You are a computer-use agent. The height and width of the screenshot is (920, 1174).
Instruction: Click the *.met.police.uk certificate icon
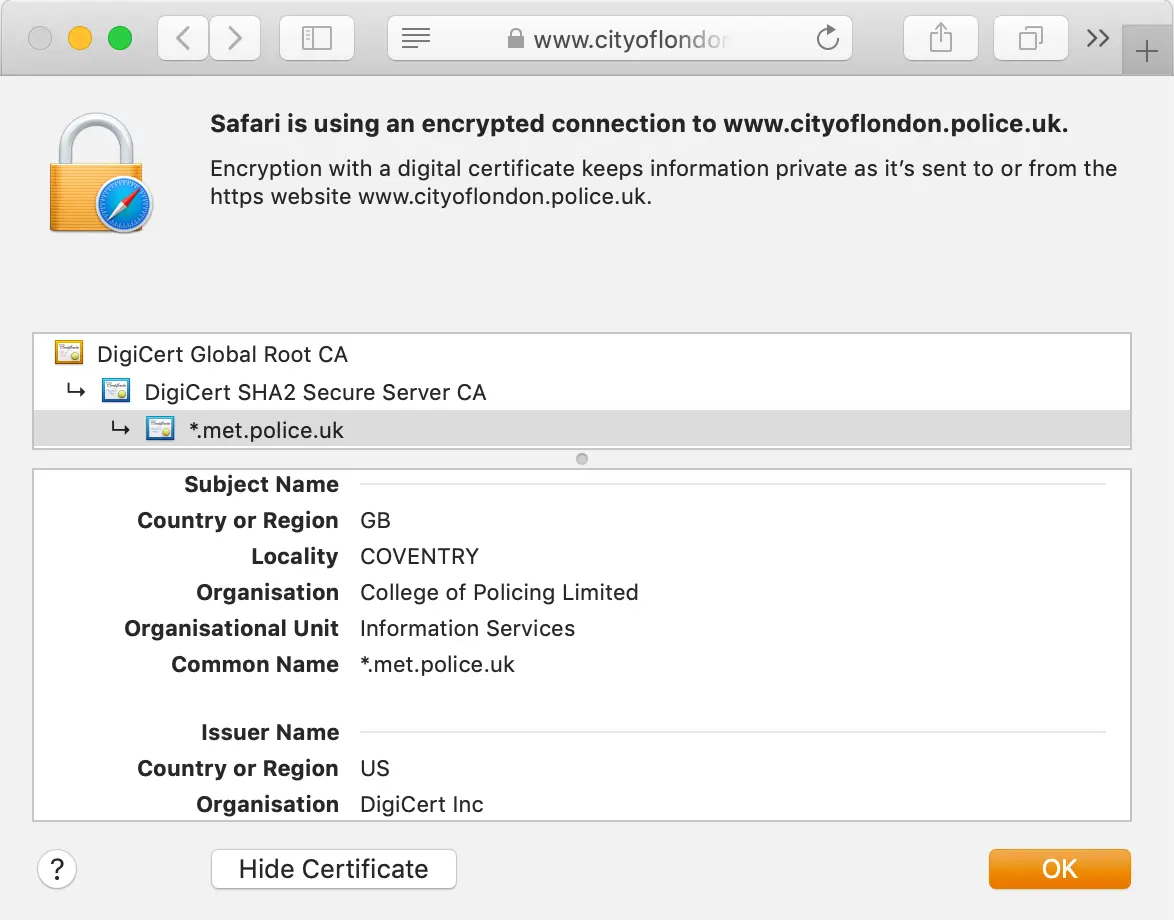pyautogui.click(x=160, y=428)
